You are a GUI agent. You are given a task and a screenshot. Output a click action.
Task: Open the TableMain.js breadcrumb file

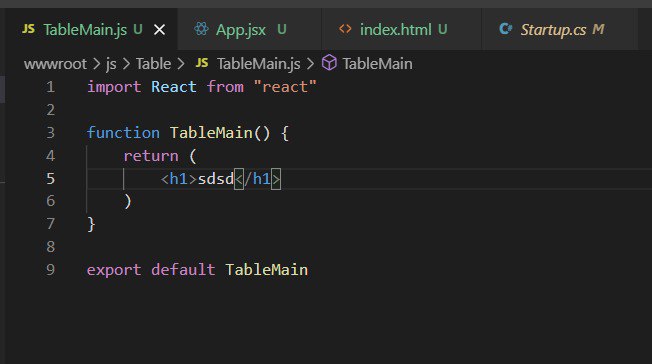click(258, 64)
